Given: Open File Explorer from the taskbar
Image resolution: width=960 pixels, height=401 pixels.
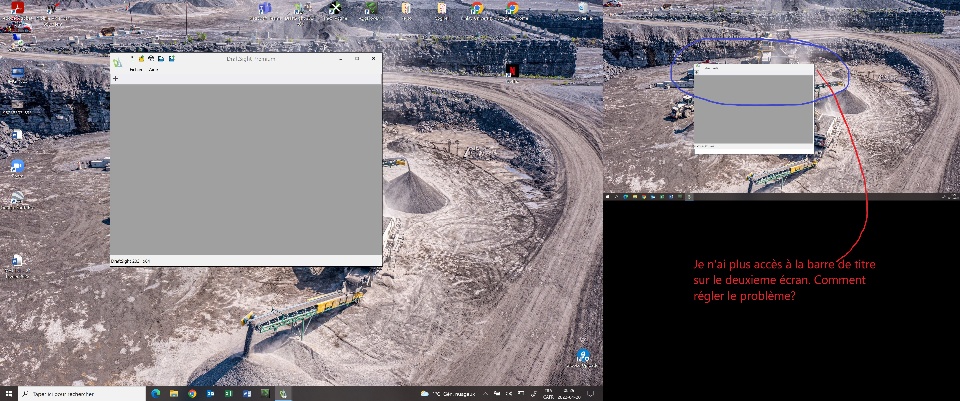Looking at the screenshot, I should point(174,394).
